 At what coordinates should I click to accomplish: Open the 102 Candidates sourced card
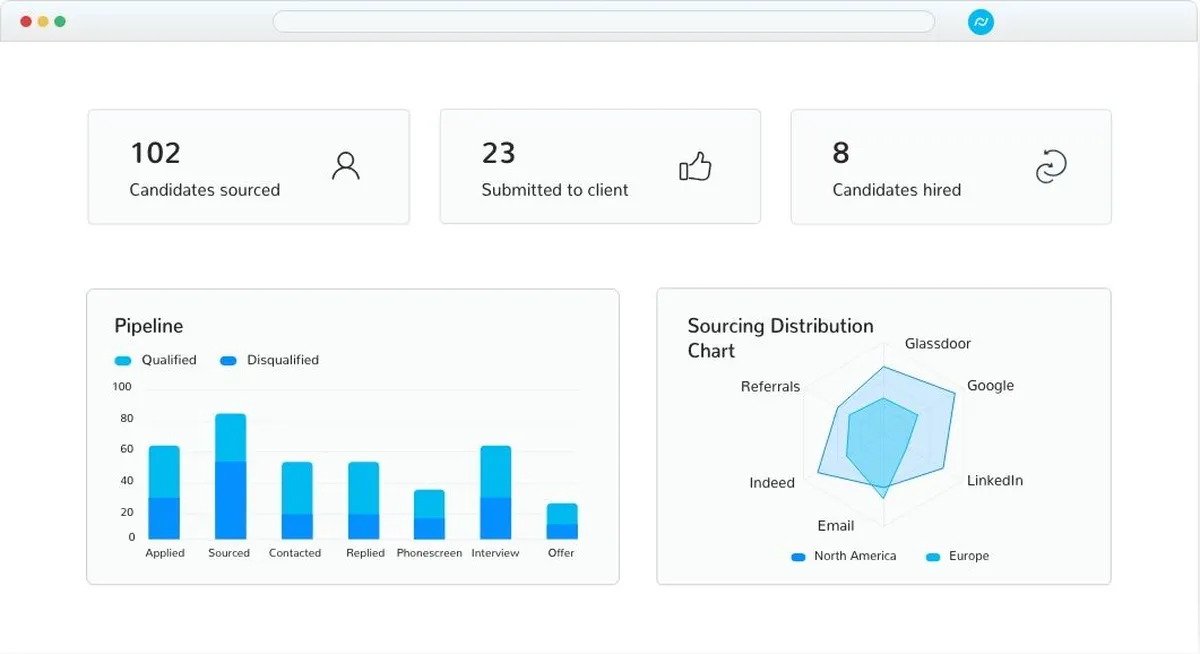coord(249,167)
